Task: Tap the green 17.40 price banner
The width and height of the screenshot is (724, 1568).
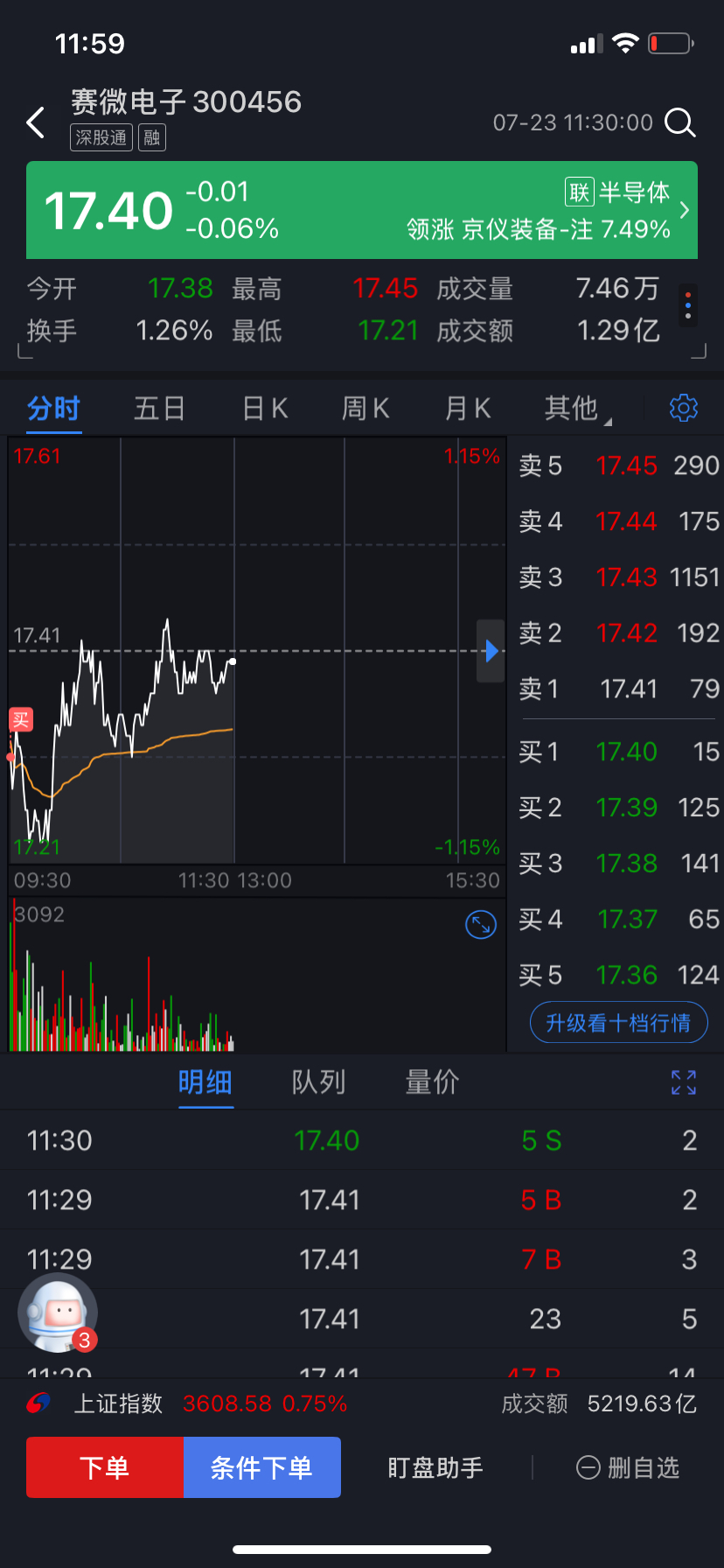Action: click(x=362, y=210)
